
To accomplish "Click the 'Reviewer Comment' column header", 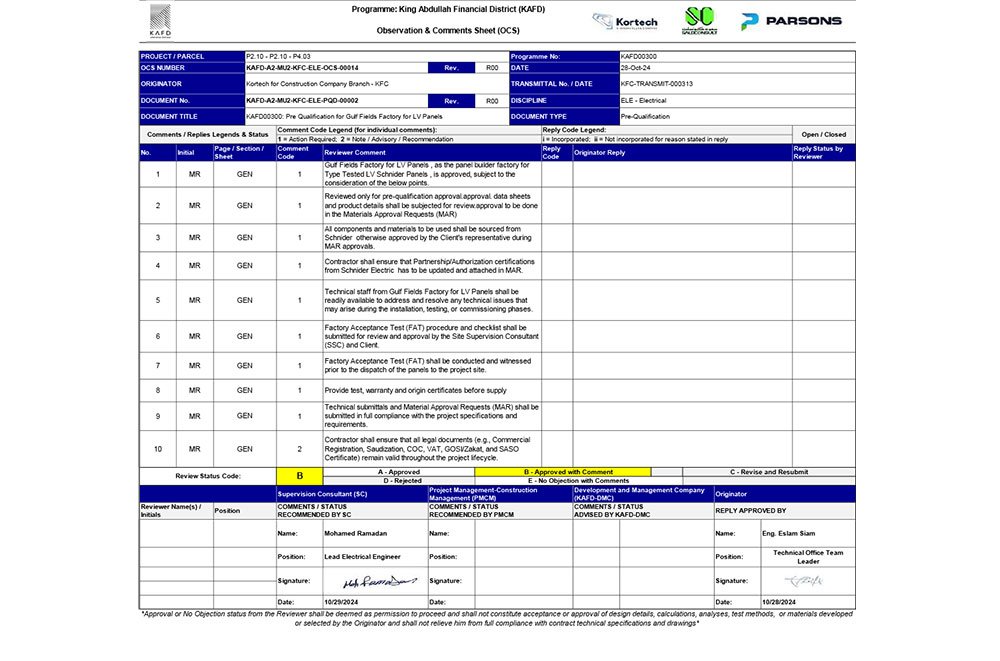I will (430, 152).
